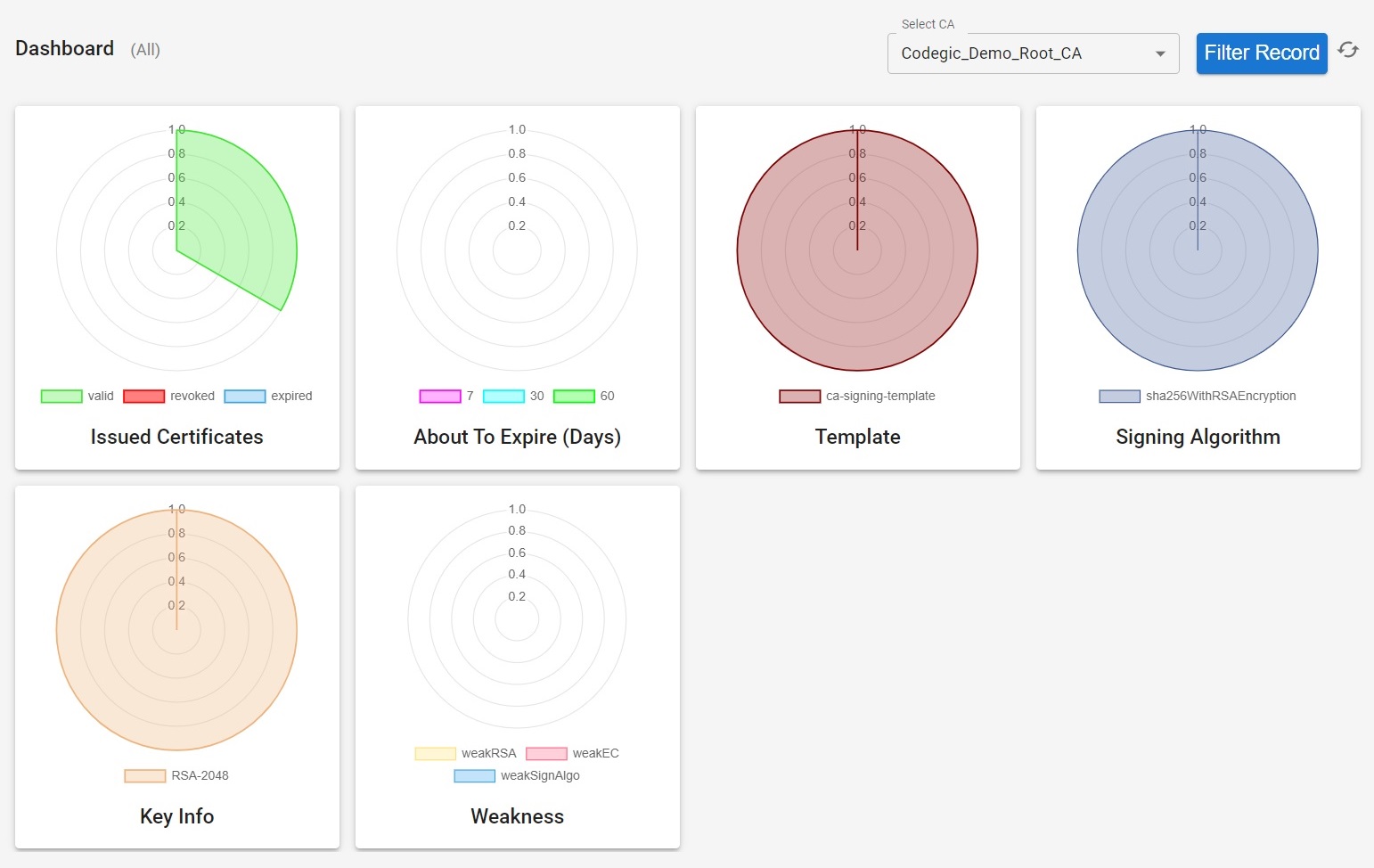Click the green 60-day expiry legend swatch

575,396
